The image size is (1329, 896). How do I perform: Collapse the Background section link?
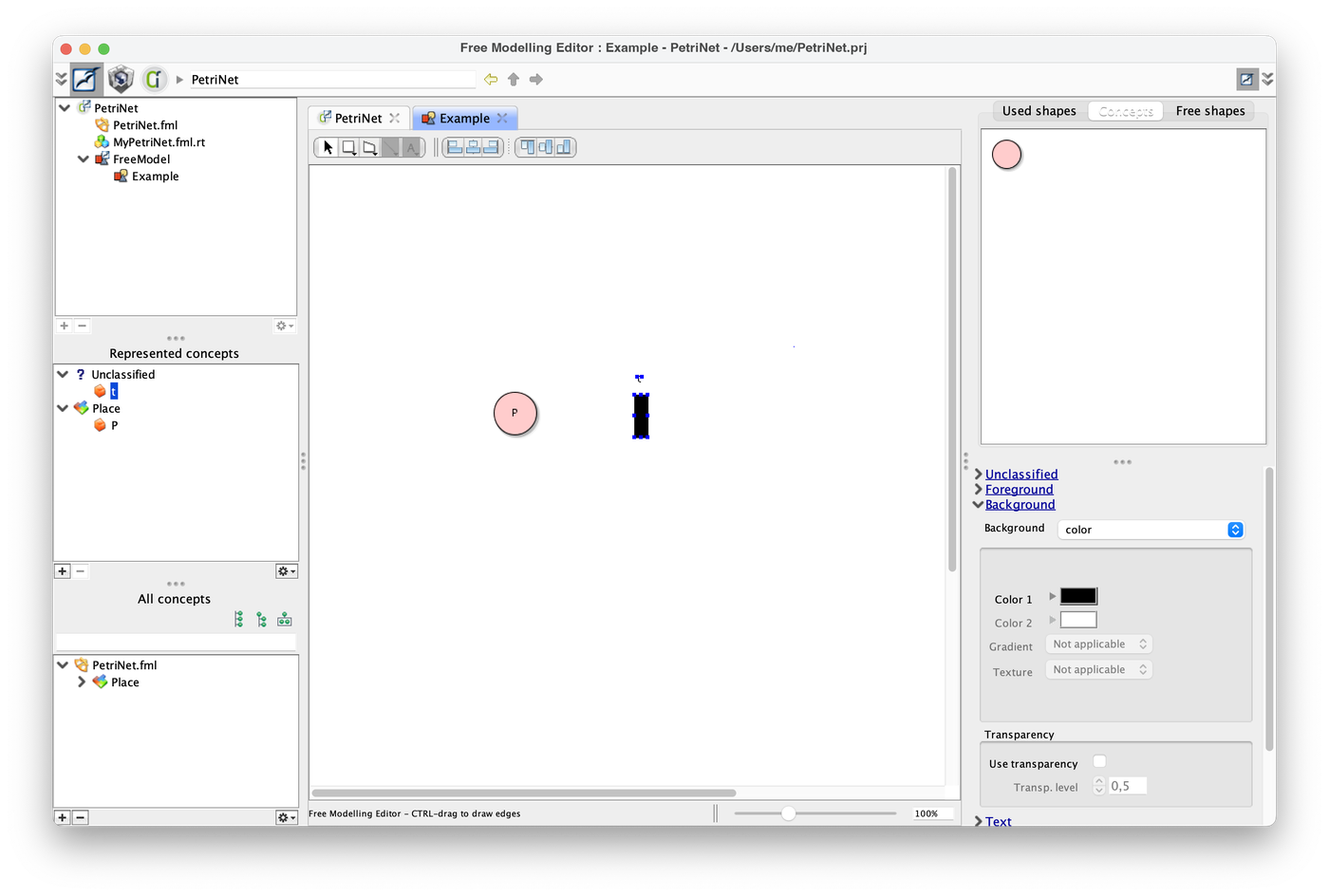[x=1020, y=504]
